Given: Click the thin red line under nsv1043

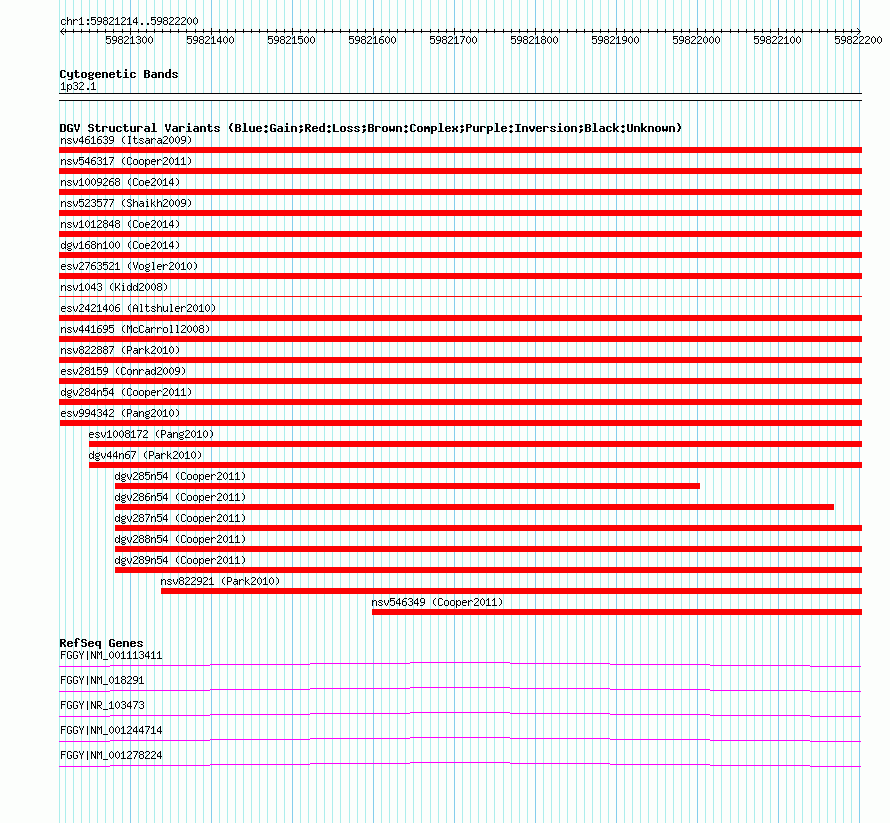Looking at the screenshot, I should (460, 297).
